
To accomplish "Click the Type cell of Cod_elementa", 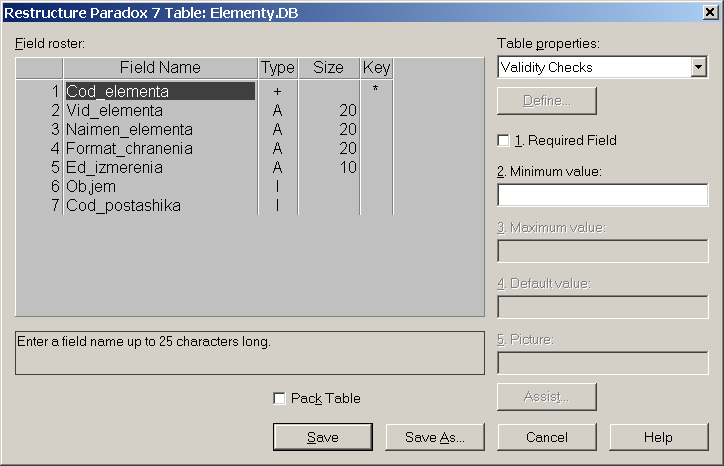I will click(278, 91).
